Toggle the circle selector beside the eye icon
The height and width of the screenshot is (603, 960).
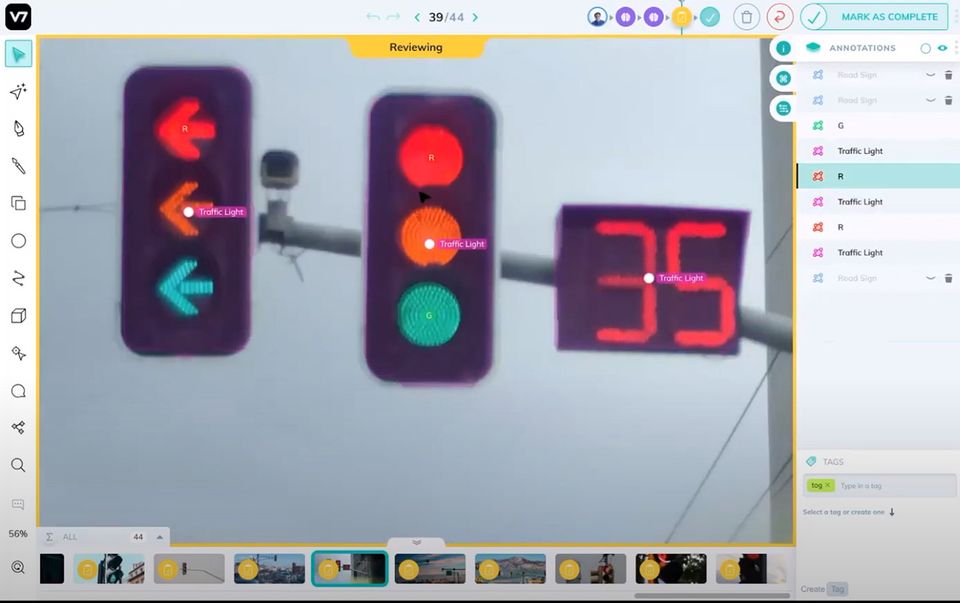(x=926, y=47)
